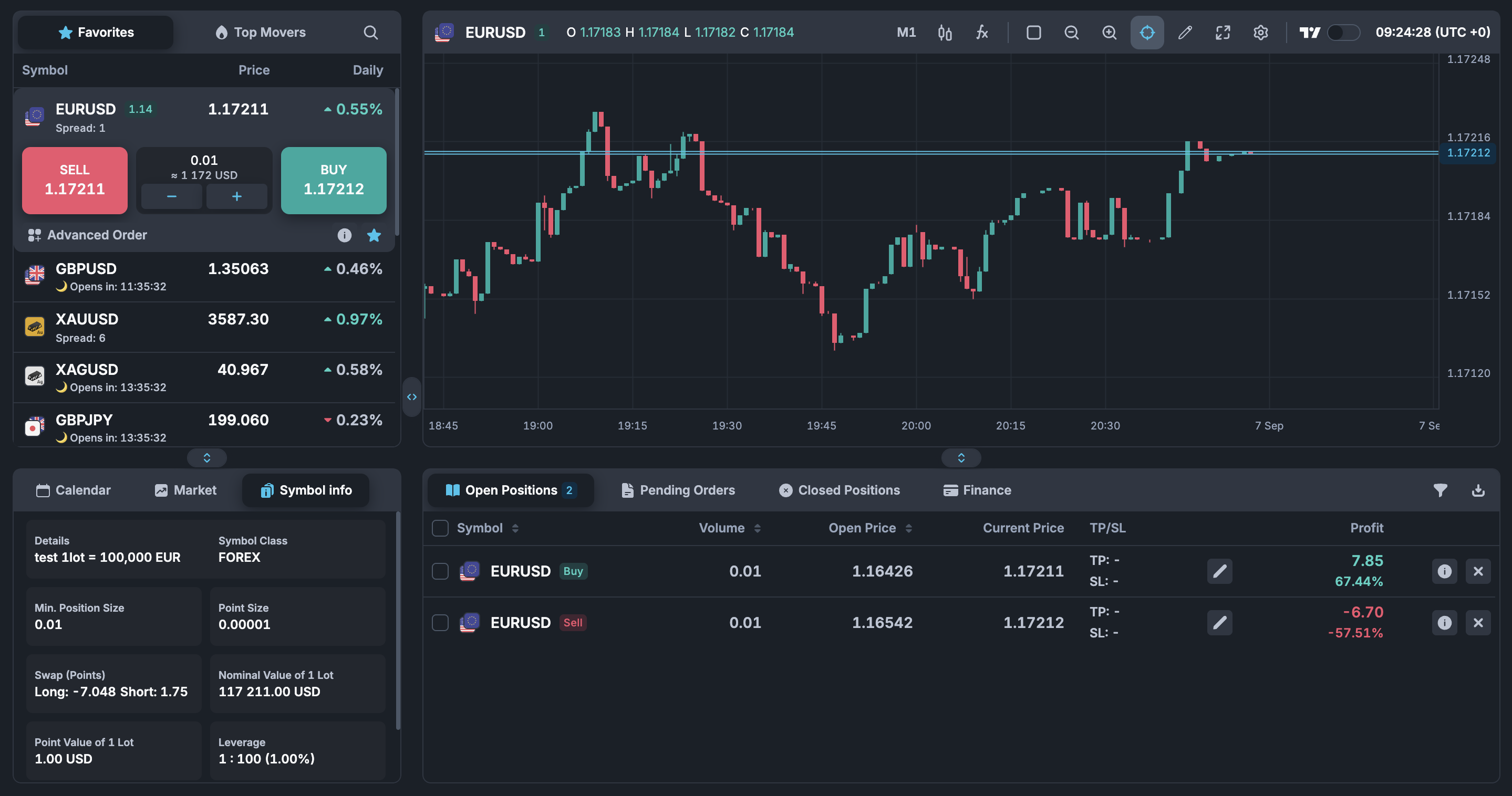Screen dimensions: 1512x796
Task: Open the M1 timeframe dropdown
Action: pyautogui.click(x=906, y=32)
